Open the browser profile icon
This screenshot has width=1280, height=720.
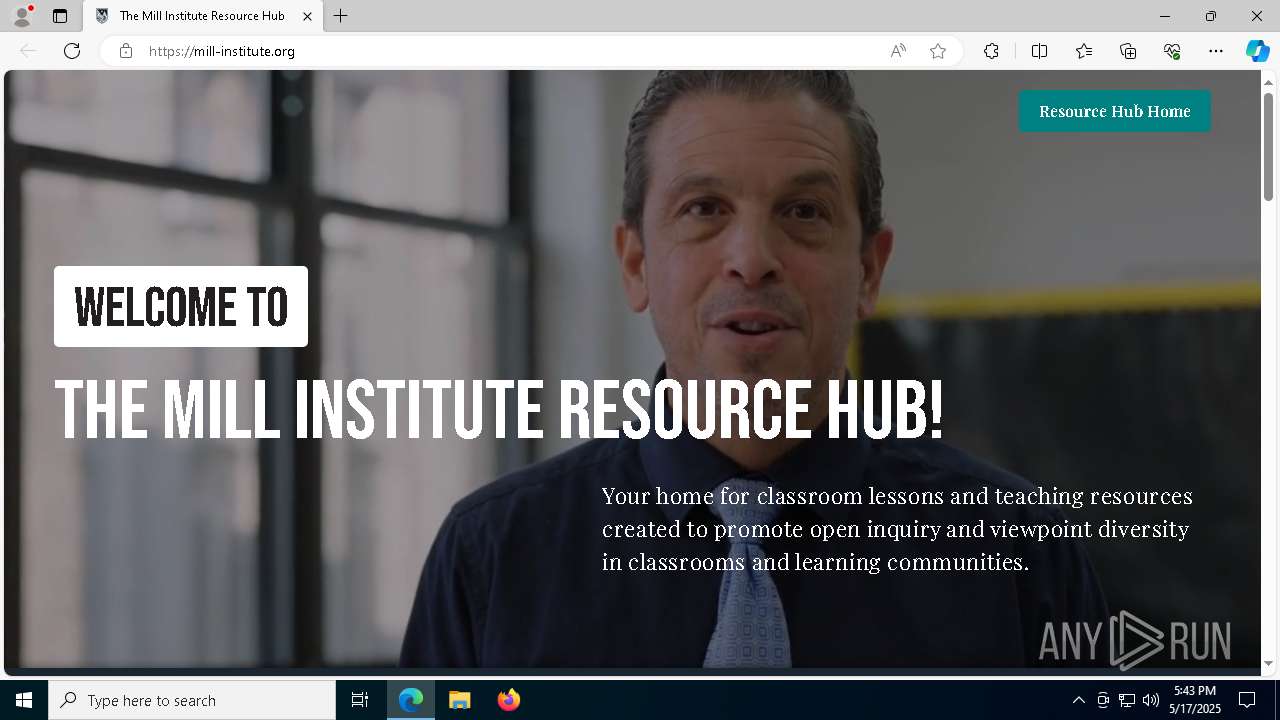pos(22,16)
